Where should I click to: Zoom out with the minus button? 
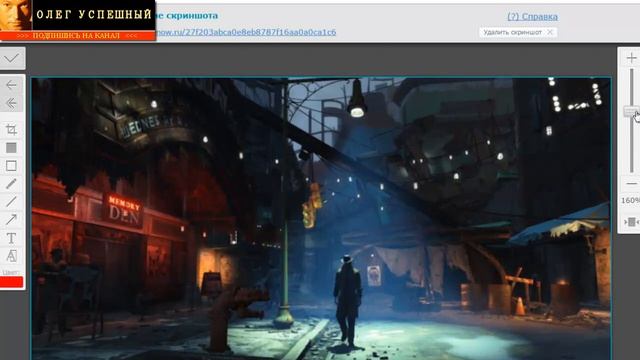(631, 184)
